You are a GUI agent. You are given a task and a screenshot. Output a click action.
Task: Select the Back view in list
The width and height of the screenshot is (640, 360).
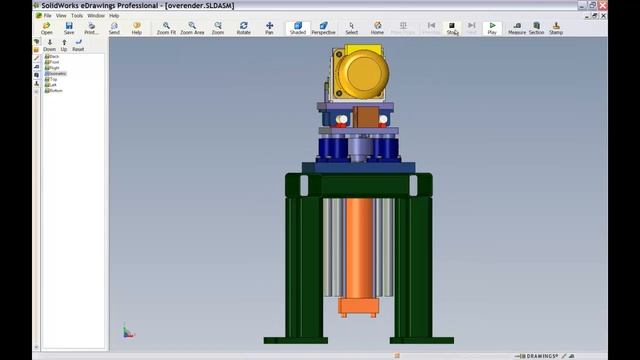coord(52,56)
